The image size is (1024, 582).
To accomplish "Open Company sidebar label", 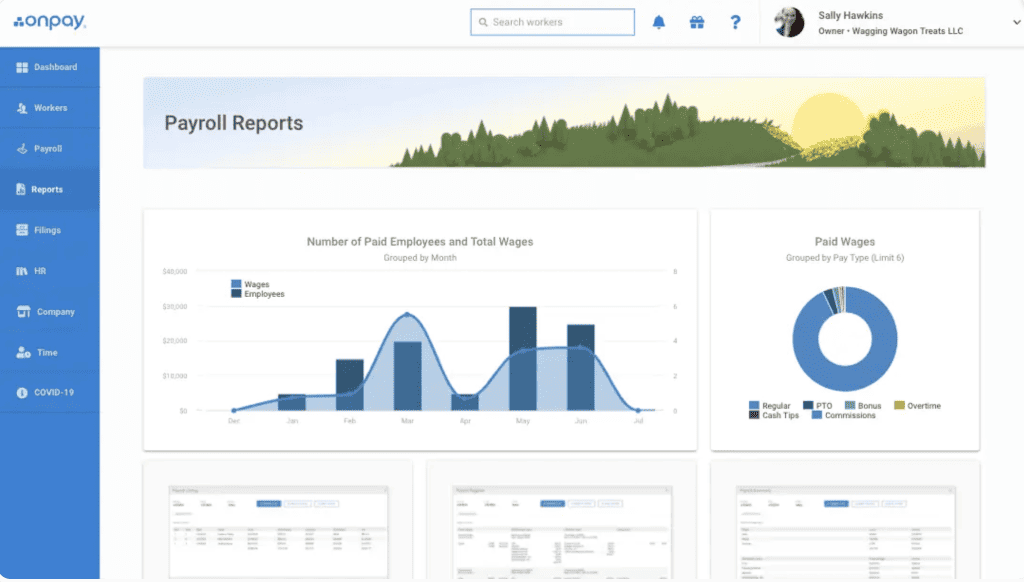I will coord(56,312).
